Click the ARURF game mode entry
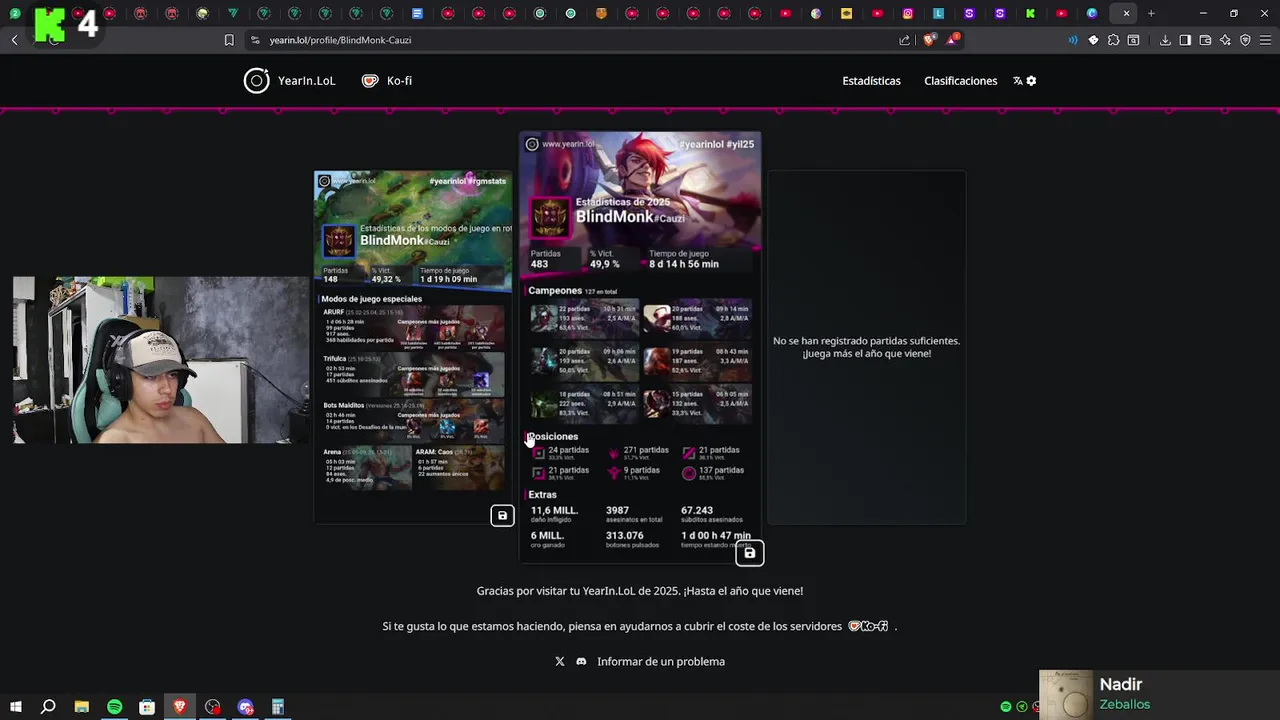 click(413, 327)
